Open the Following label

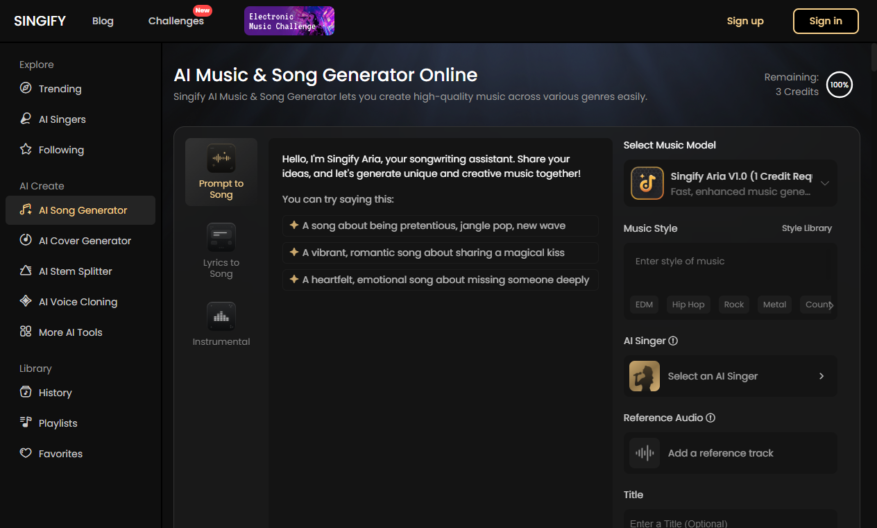click(61, 150)
